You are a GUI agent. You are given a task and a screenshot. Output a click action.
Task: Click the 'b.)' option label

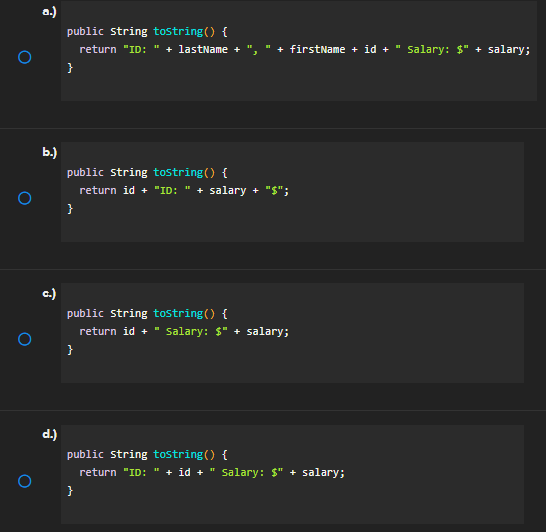tap(49, 152)
